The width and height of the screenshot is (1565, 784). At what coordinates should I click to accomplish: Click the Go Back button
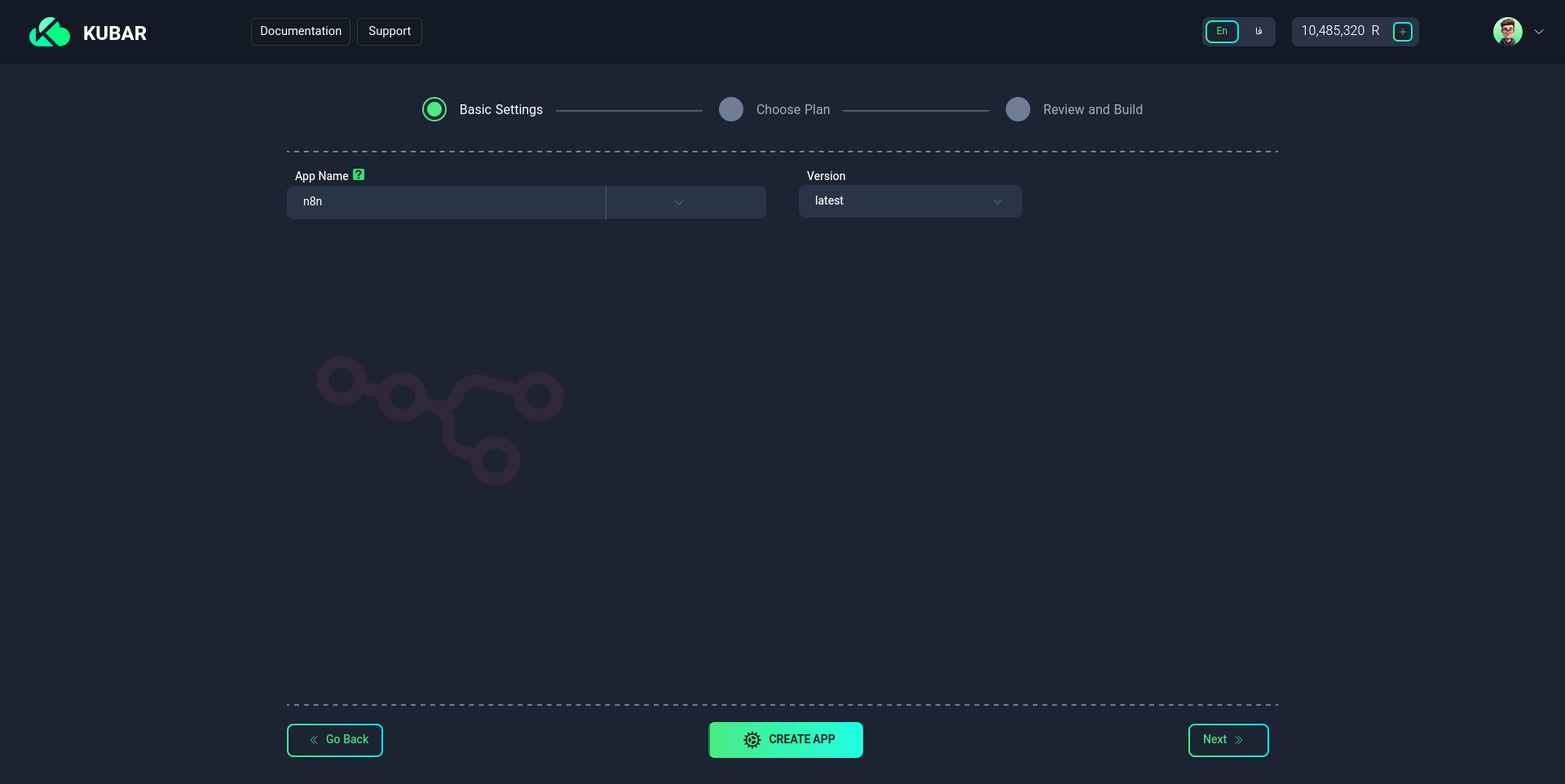click(335, 740)
